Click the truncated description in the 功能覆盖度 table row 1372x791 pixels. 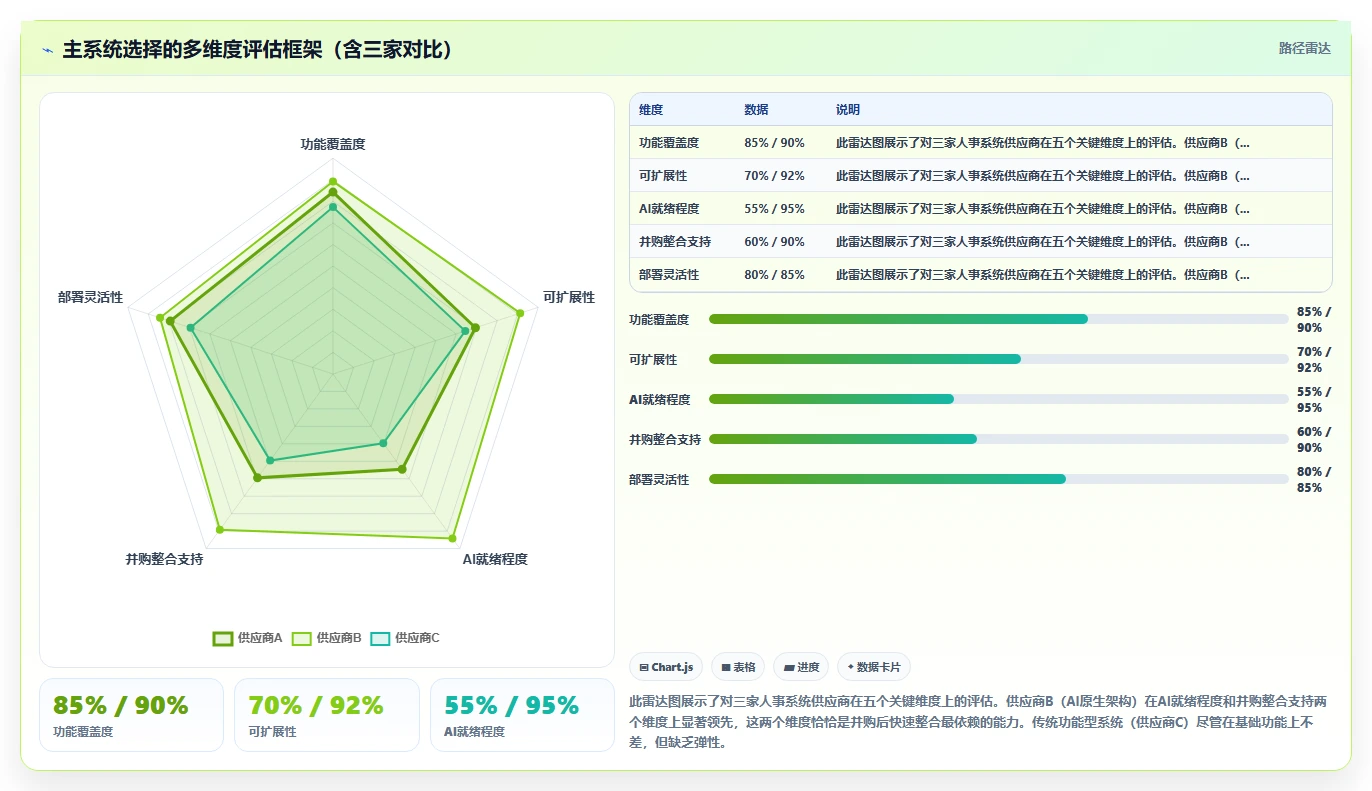tap(1042, 143)
